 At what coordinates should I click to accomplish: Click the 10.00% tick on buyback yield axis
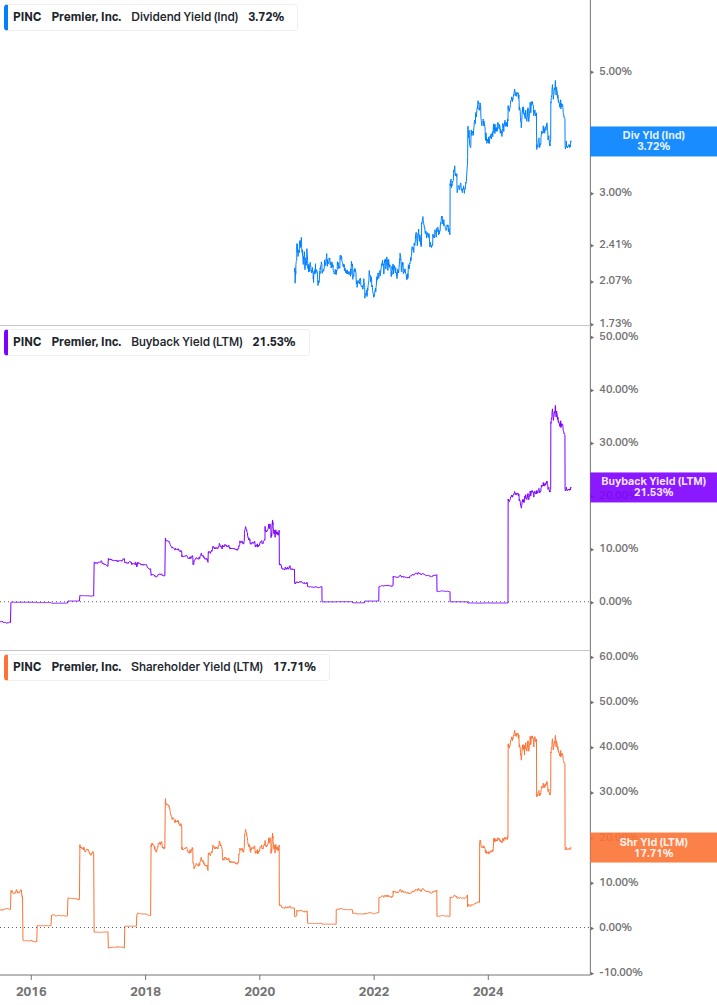point(618,548)
